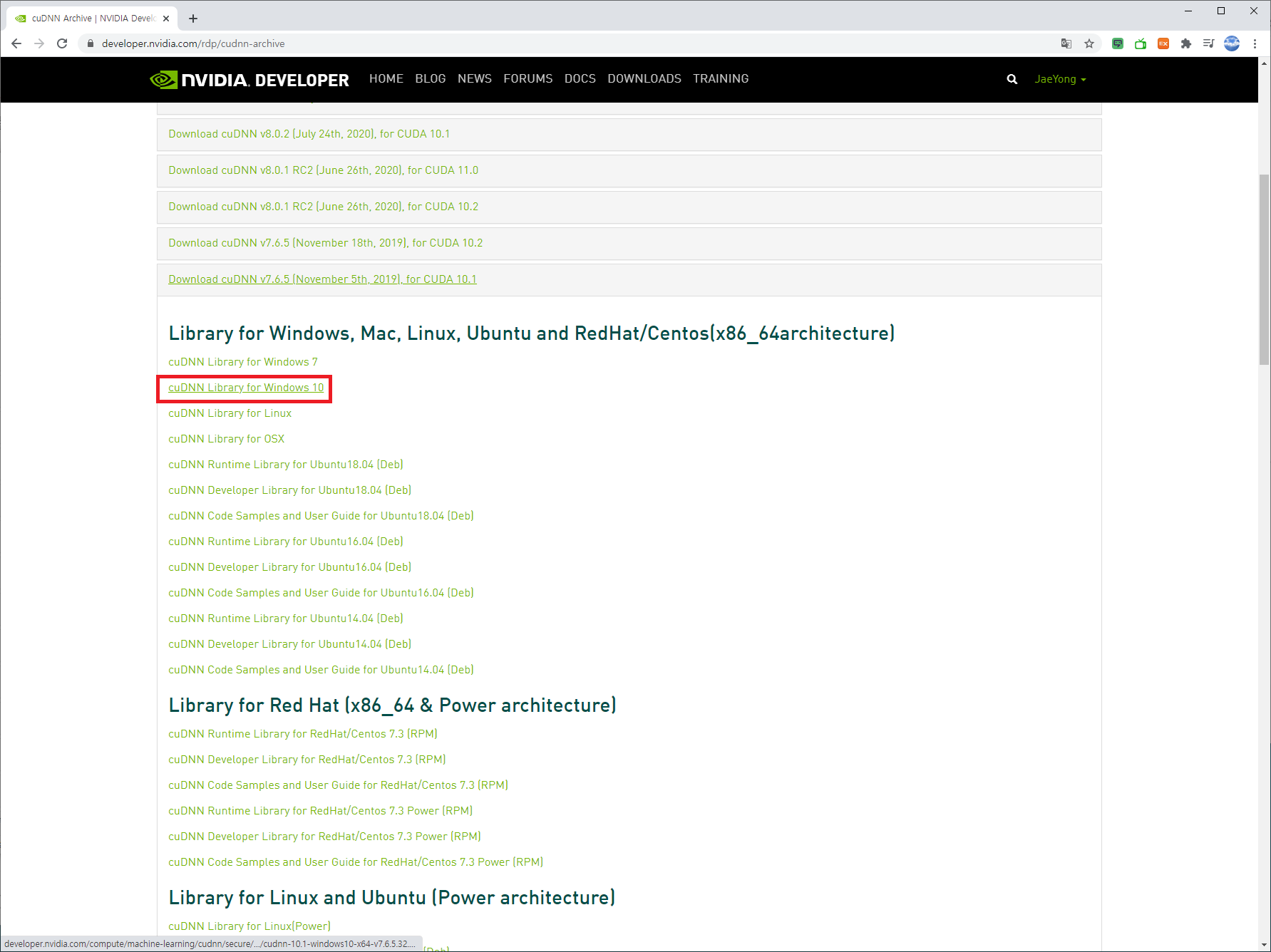Download cuDNN Library for Linux
This screenshot has height=952, width=1271.
click(230, 413)
